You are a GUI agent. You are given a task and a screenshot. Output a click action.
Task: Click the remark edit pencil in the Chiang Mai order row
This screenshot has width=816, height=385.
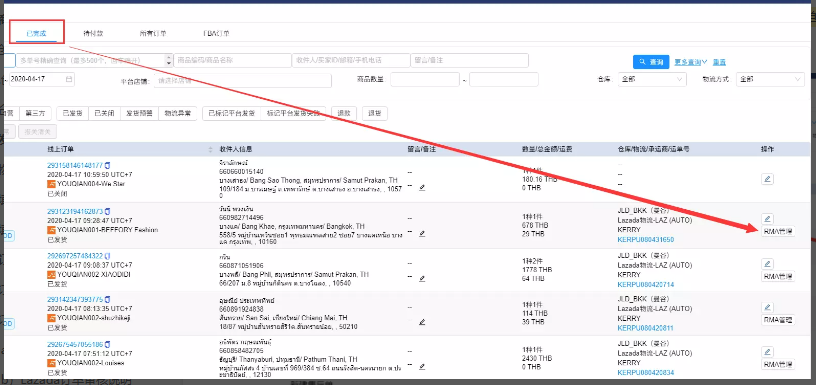[x=422, y=322]
